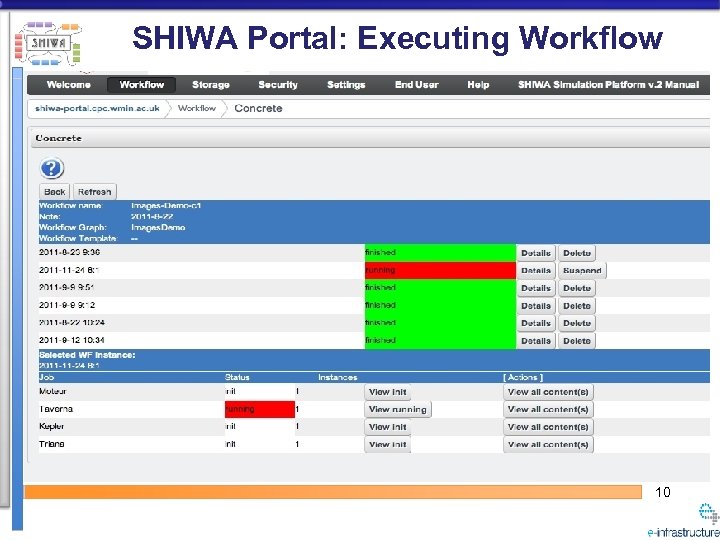Viewport: 720px width, 540px height.
Task: Delete the 2011-9-9 9:51 instance
Action: tap(577, 288)
